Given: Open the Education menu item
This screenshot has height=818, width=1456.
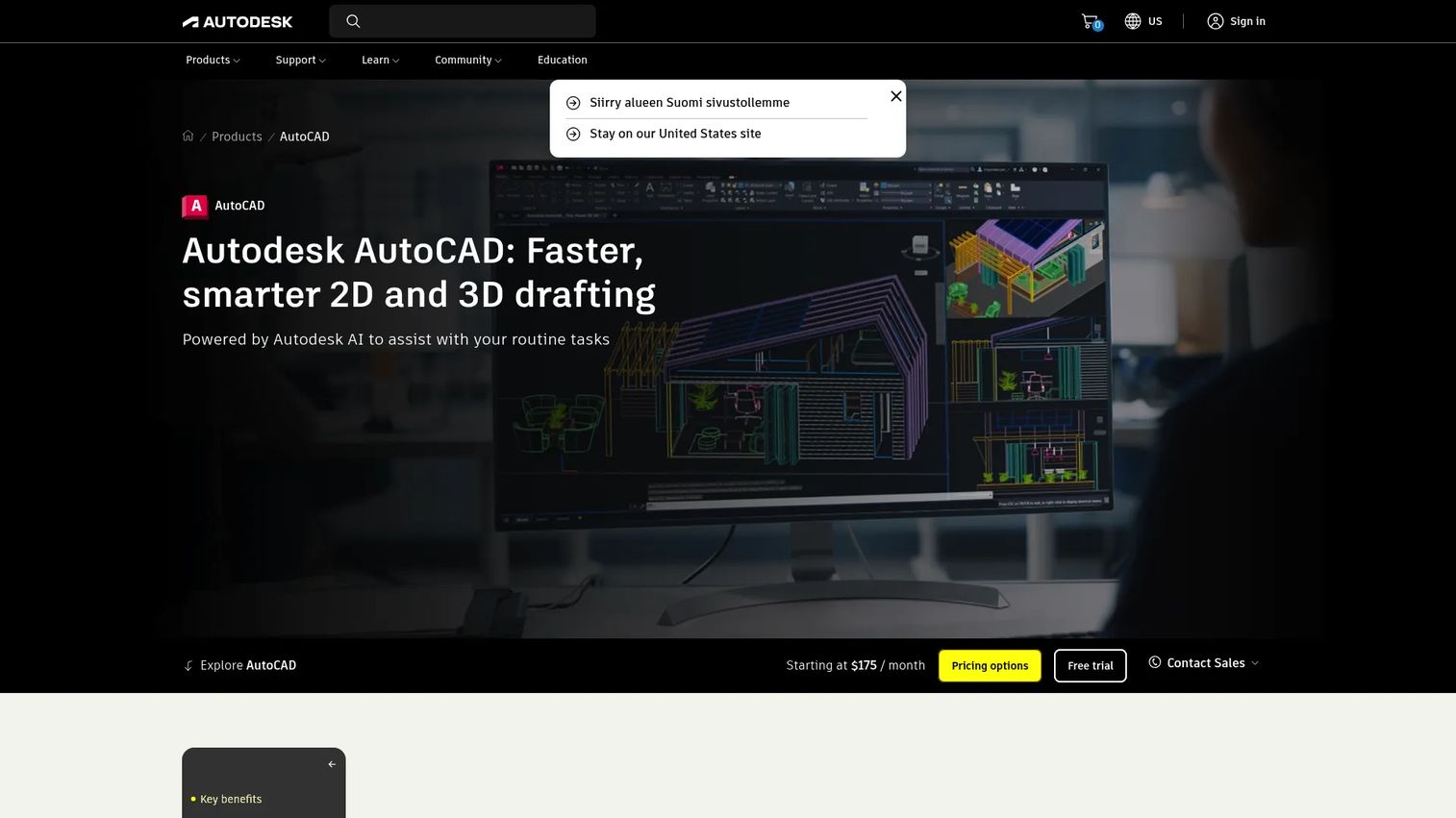Looking at the screenshot, I should (x=563, y=60).
